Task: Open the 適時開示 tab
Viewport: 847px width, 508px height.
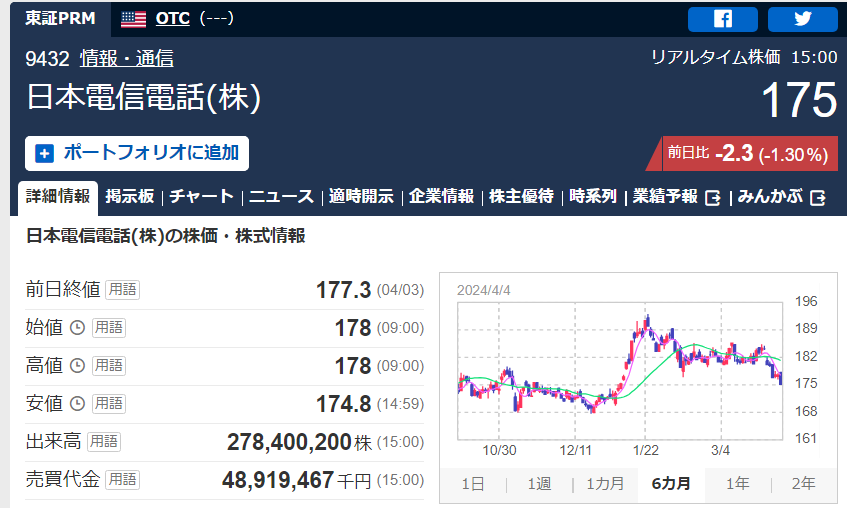Action: pos(361,196)
